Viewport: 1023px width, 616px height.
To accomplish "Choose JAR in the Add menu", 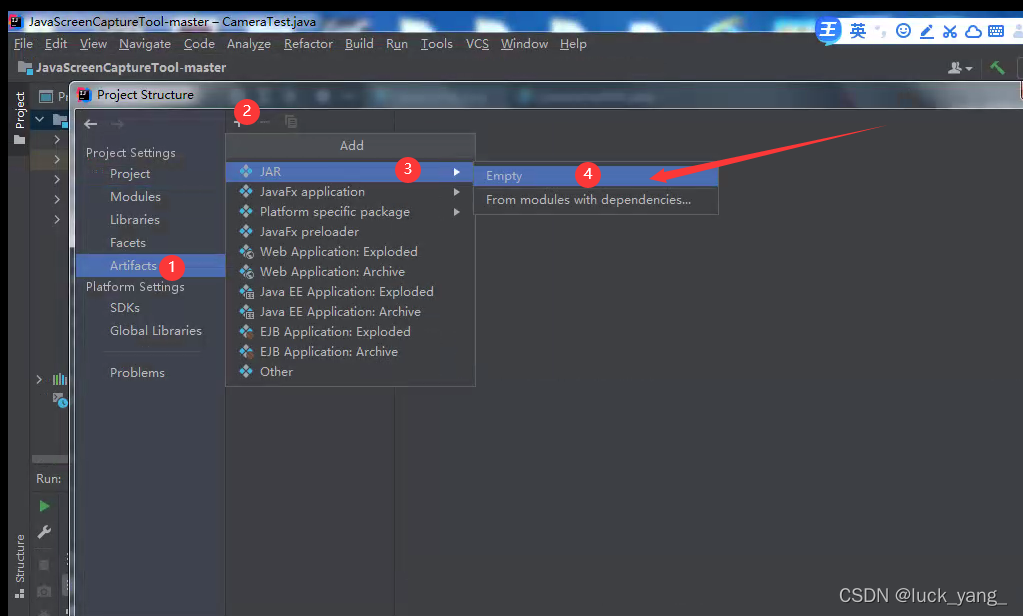I will pyautogui.click(x=350, y=172).
